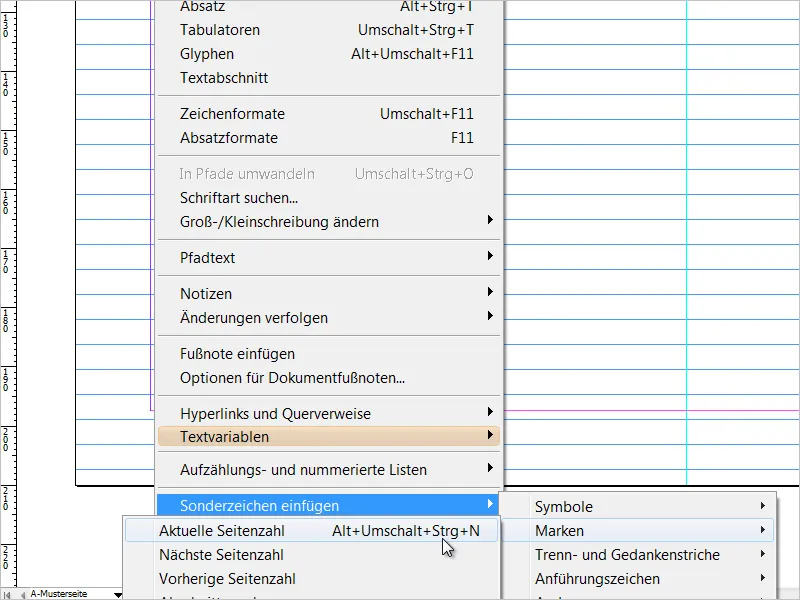The height and width of the screenshot is (600, 800).
Task: Insert Aktuelle Seitenzahl marker
Action: [311, 531]
